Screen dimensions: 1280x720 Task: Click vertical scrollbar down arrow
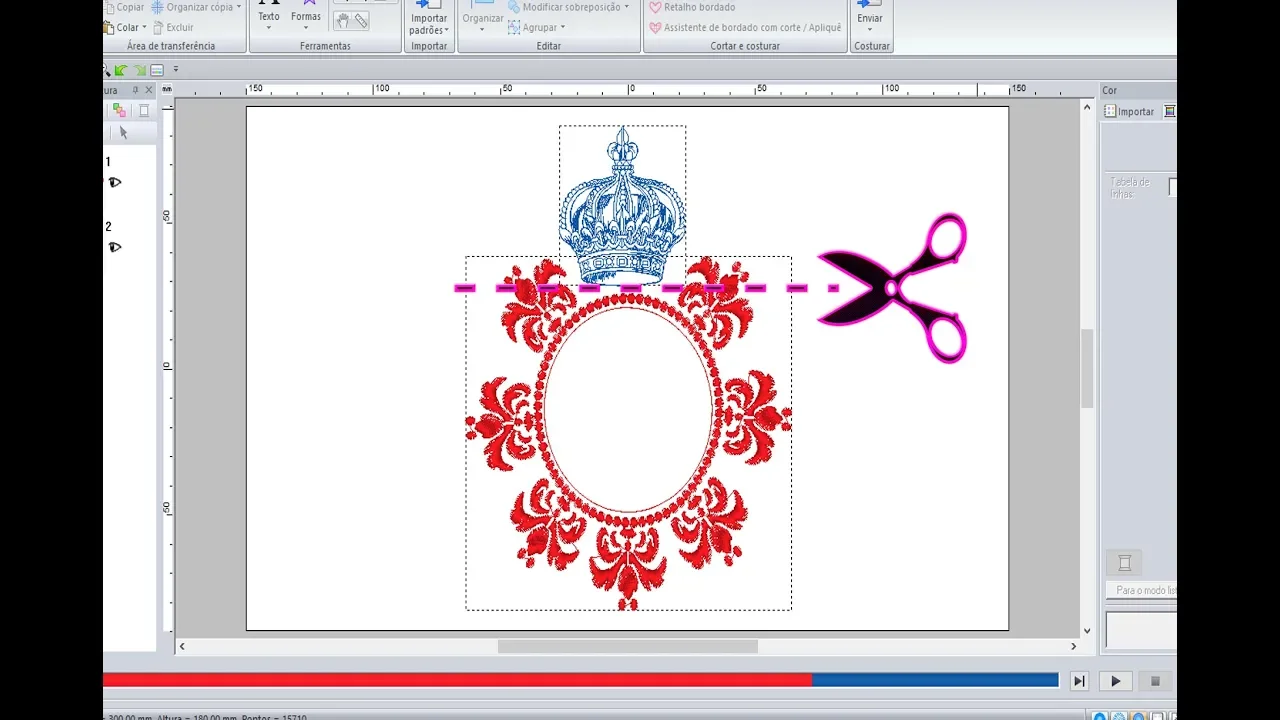(1087, 631)
